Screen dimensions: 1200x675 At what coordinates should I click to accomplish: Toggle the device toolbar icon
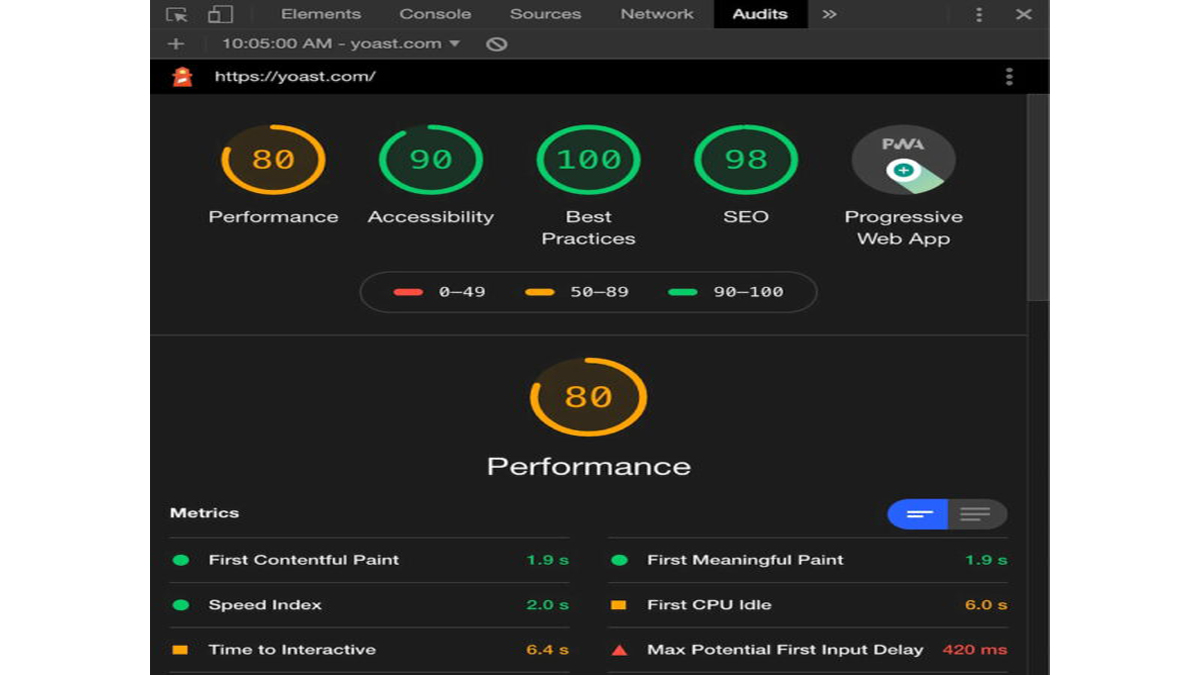coord(220,14)
